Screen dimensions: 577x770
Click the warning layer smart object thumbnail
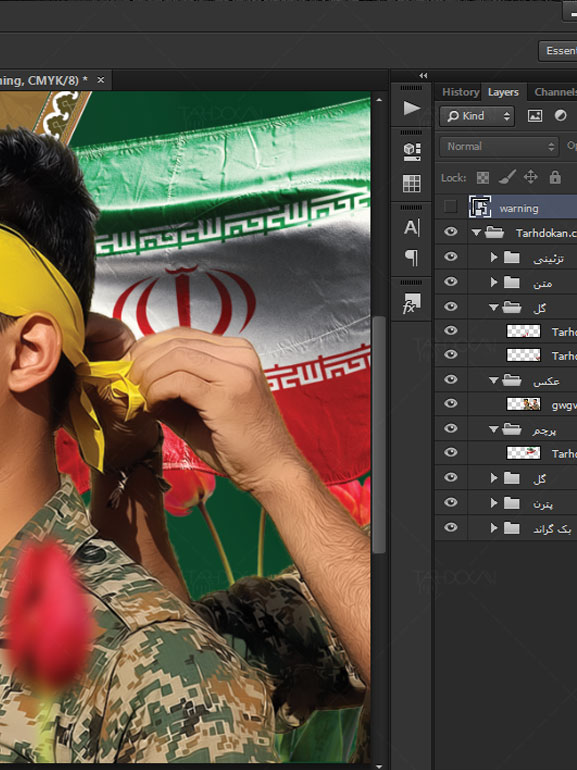pos(480,207)
